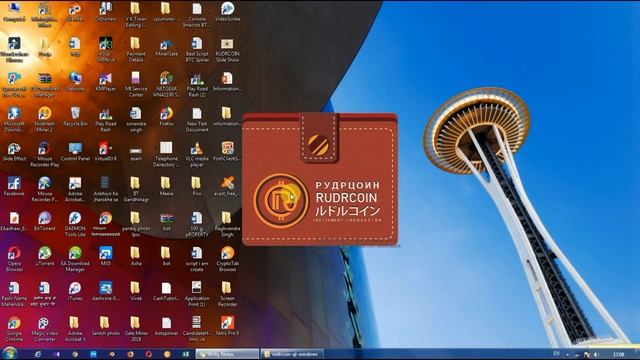Open the volume control in system tray

tap(597, 354)
